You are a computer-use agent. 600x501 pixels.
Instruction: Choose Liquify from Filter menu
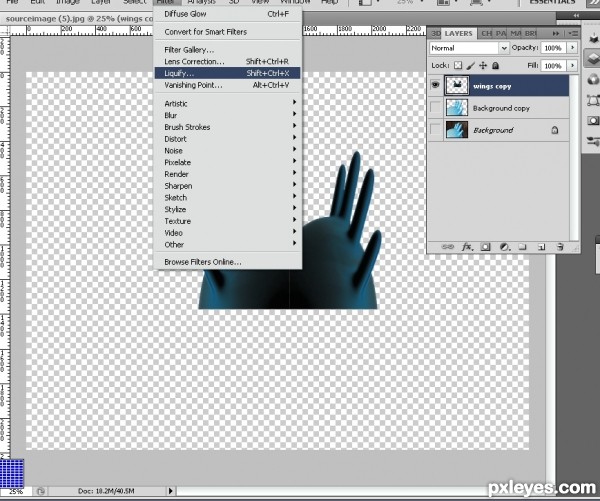tap(227, 73)
